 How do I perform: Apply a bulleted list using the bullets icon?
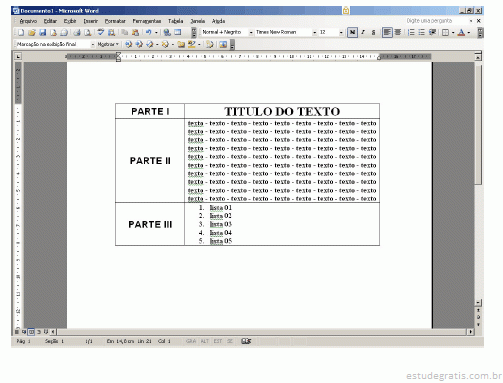tap(422, 32)
